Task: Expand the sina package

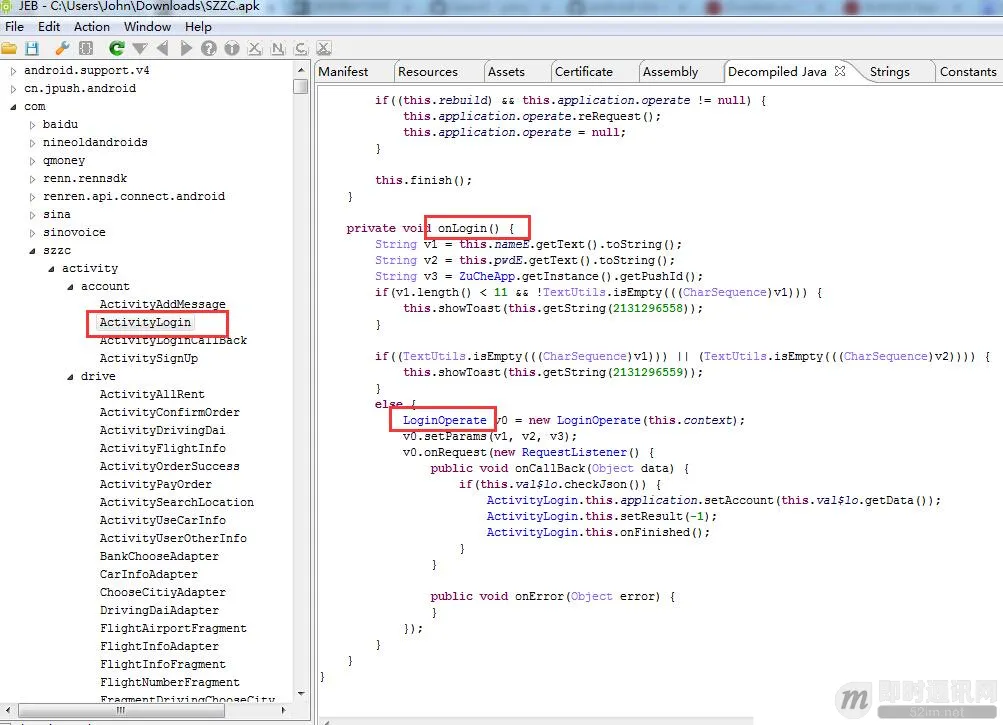Action: click(x=32, y=215)
